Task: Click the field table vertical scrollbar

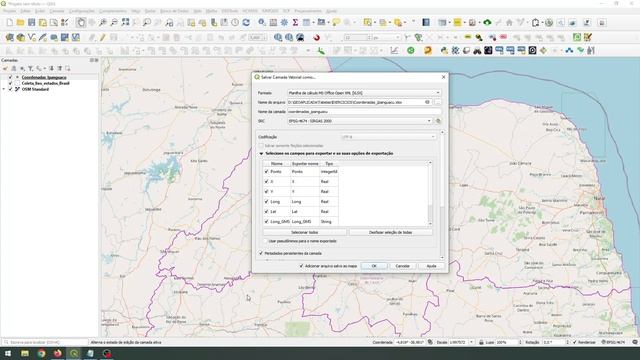Action: [x=430, y=193]
